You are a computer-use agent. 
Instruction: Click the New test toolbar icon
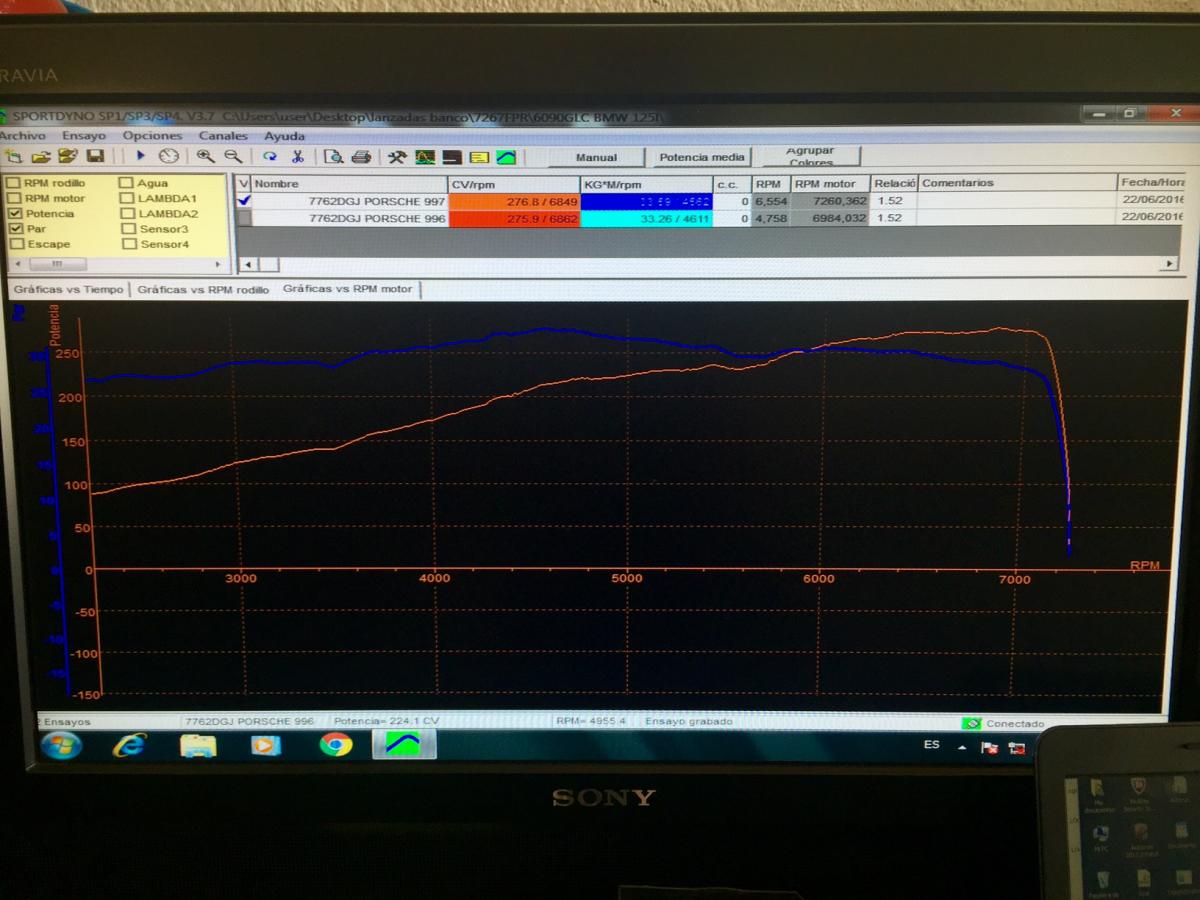tap(13, 156)
